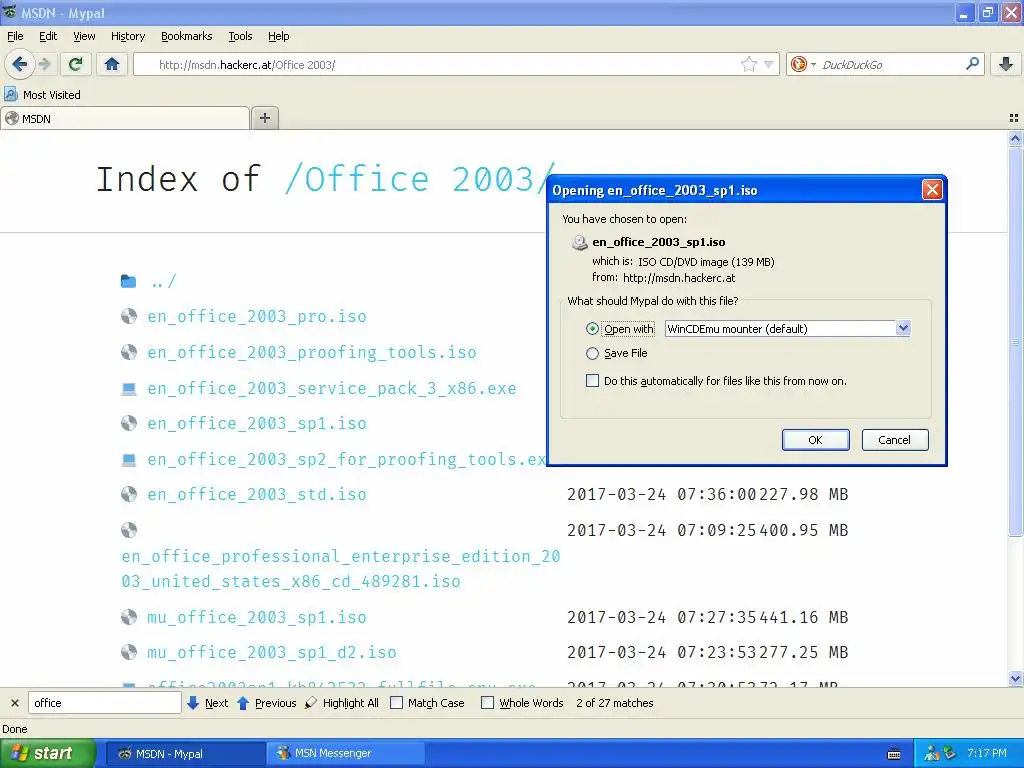Click the en_office_2003_service_pack_3_x86.exe link
The width and height of the screenshot is (1024, 768).
click(332, 389)
